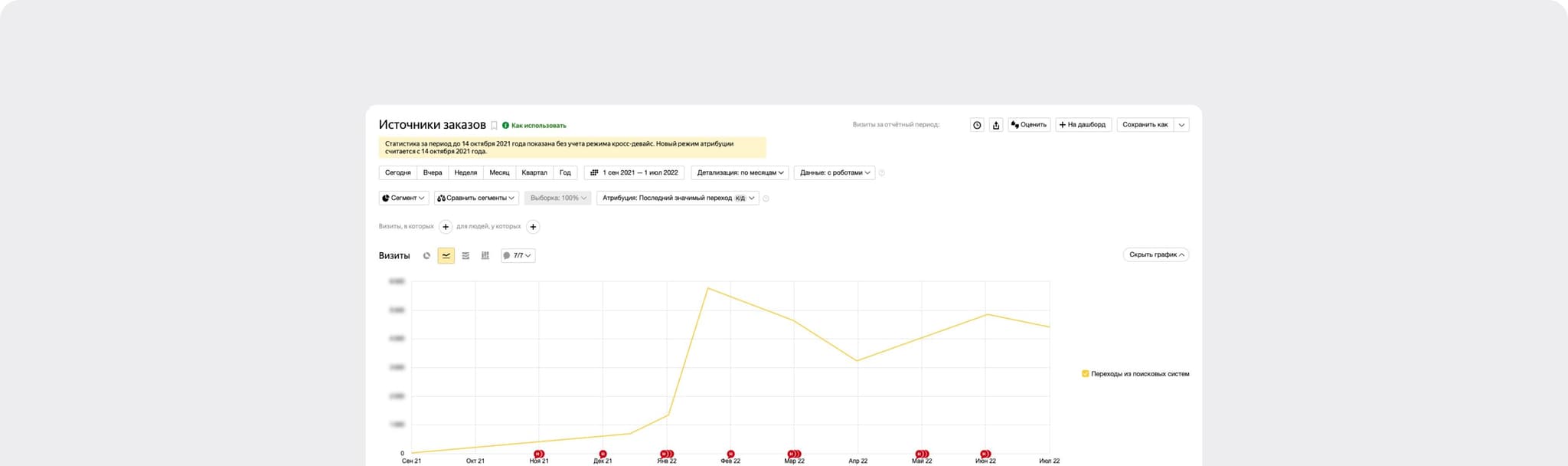1568x466 pixels.
Task: Add condition for людей, у которых
Action: pyautogui.click(x=534, y=227)
